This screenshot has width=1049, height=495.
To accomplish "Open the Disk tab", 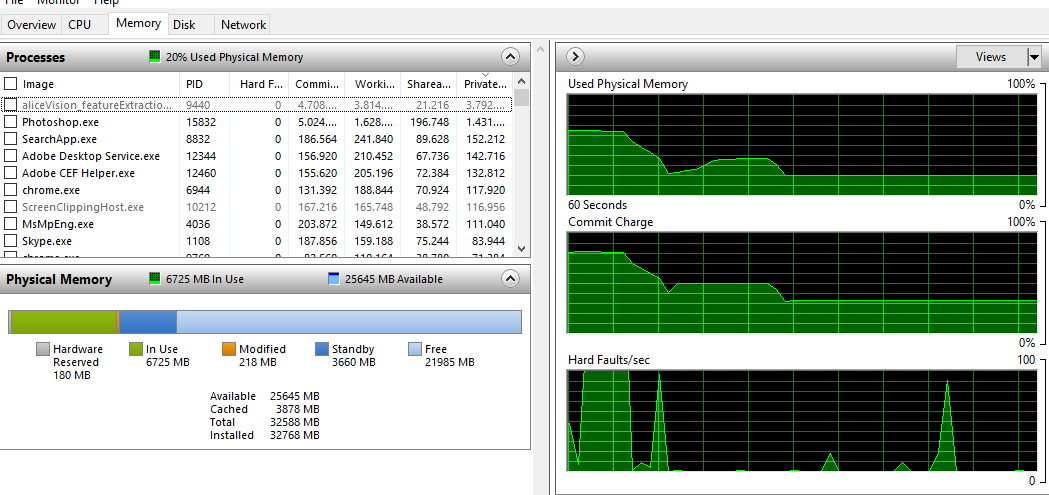I will (x=184, y=25).
